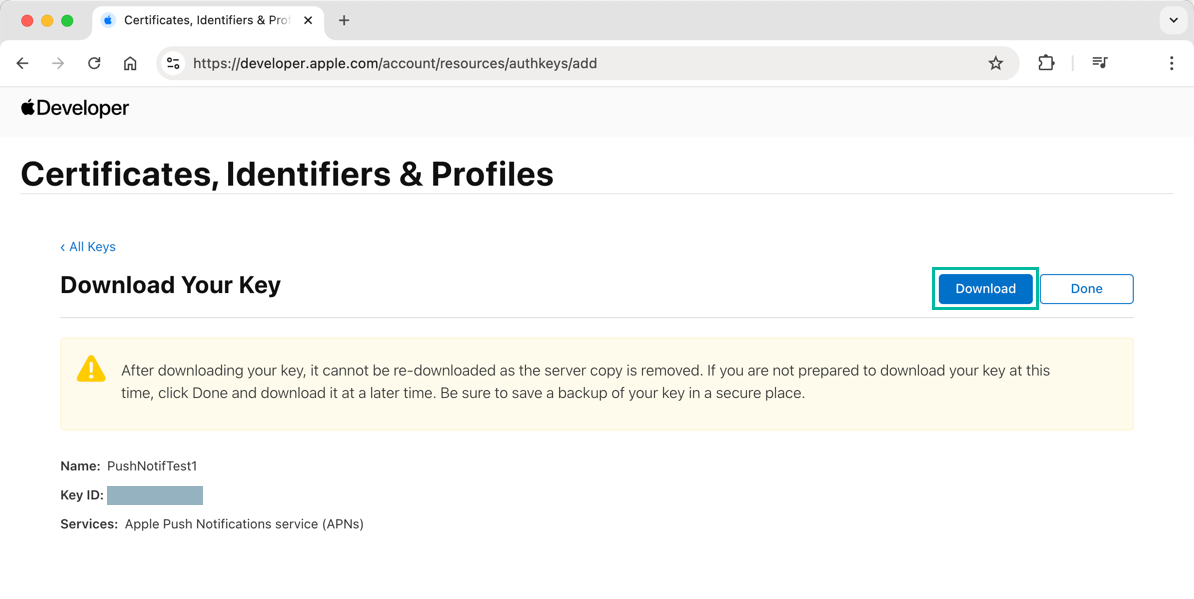The height and width of the screenshot is (599, 1194).
Task: Click the browser forward arrow
Action: (58, 63)
